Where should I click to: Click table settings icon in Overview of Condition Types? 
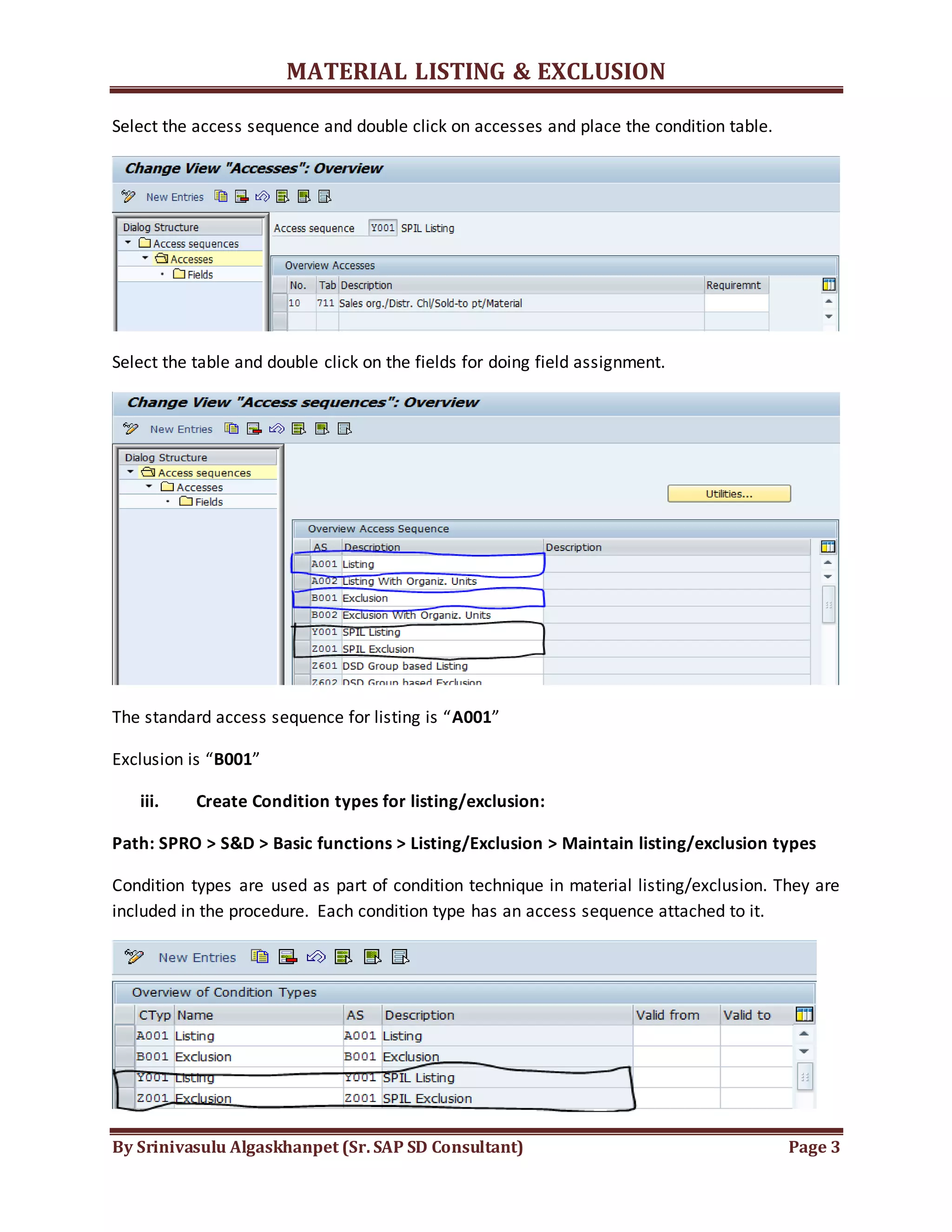804,1014
